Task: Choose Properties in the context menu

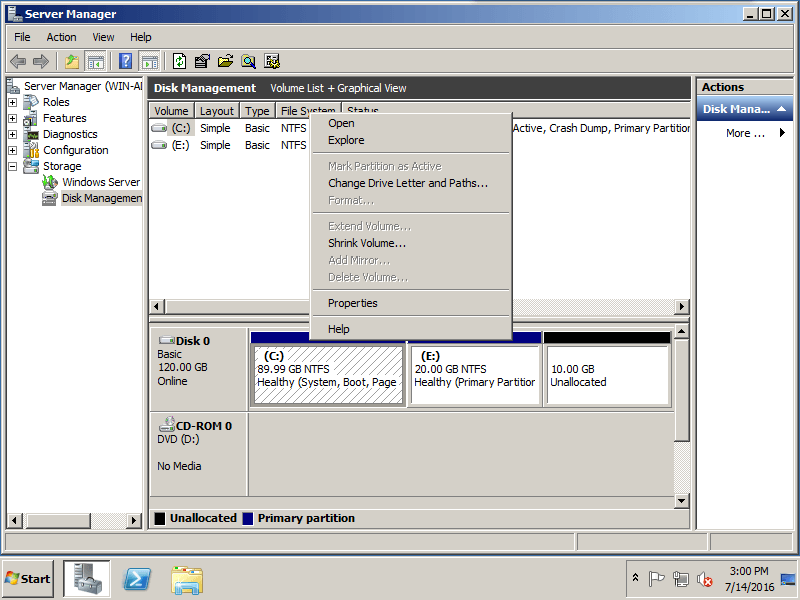Action: (410, 303)
